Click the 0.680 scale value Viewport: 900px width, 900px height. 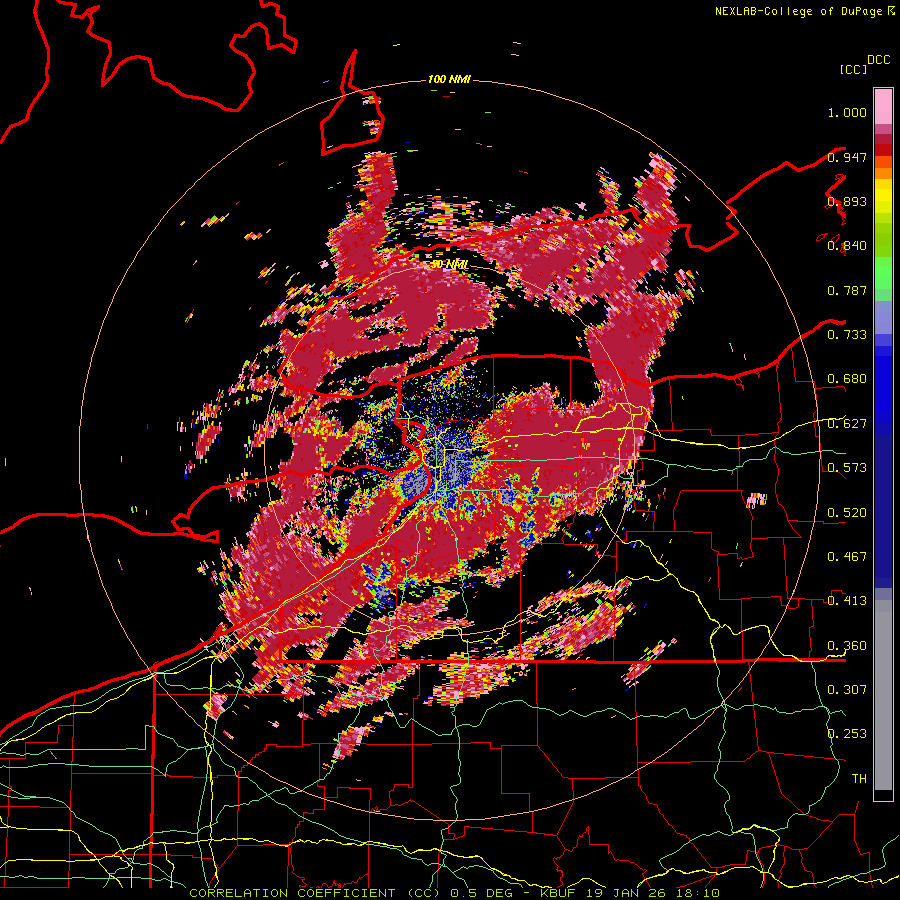click(847, 379)
